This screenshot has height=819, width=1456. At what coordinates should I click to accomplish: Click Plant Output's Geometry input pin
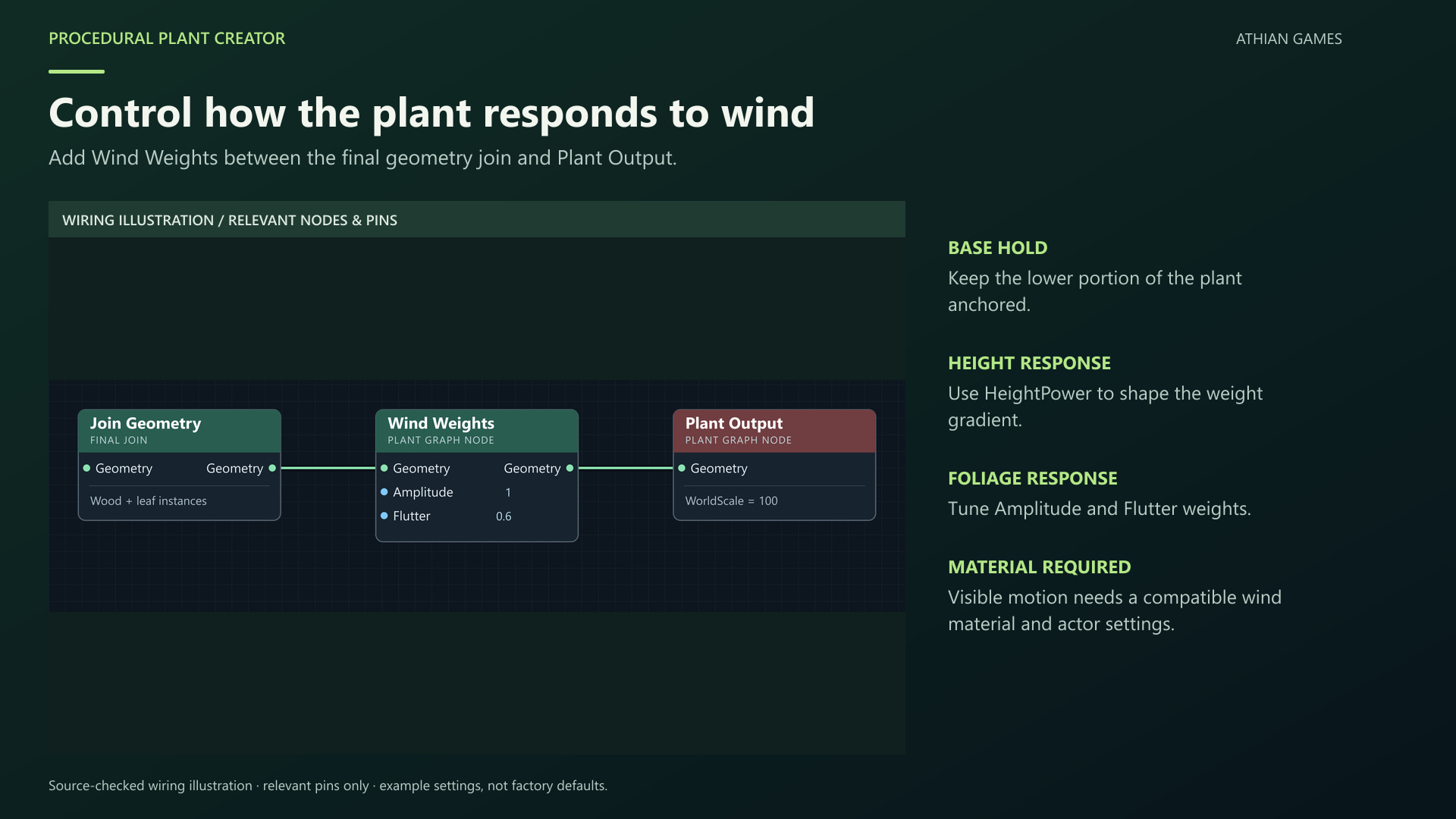(682, 469)
